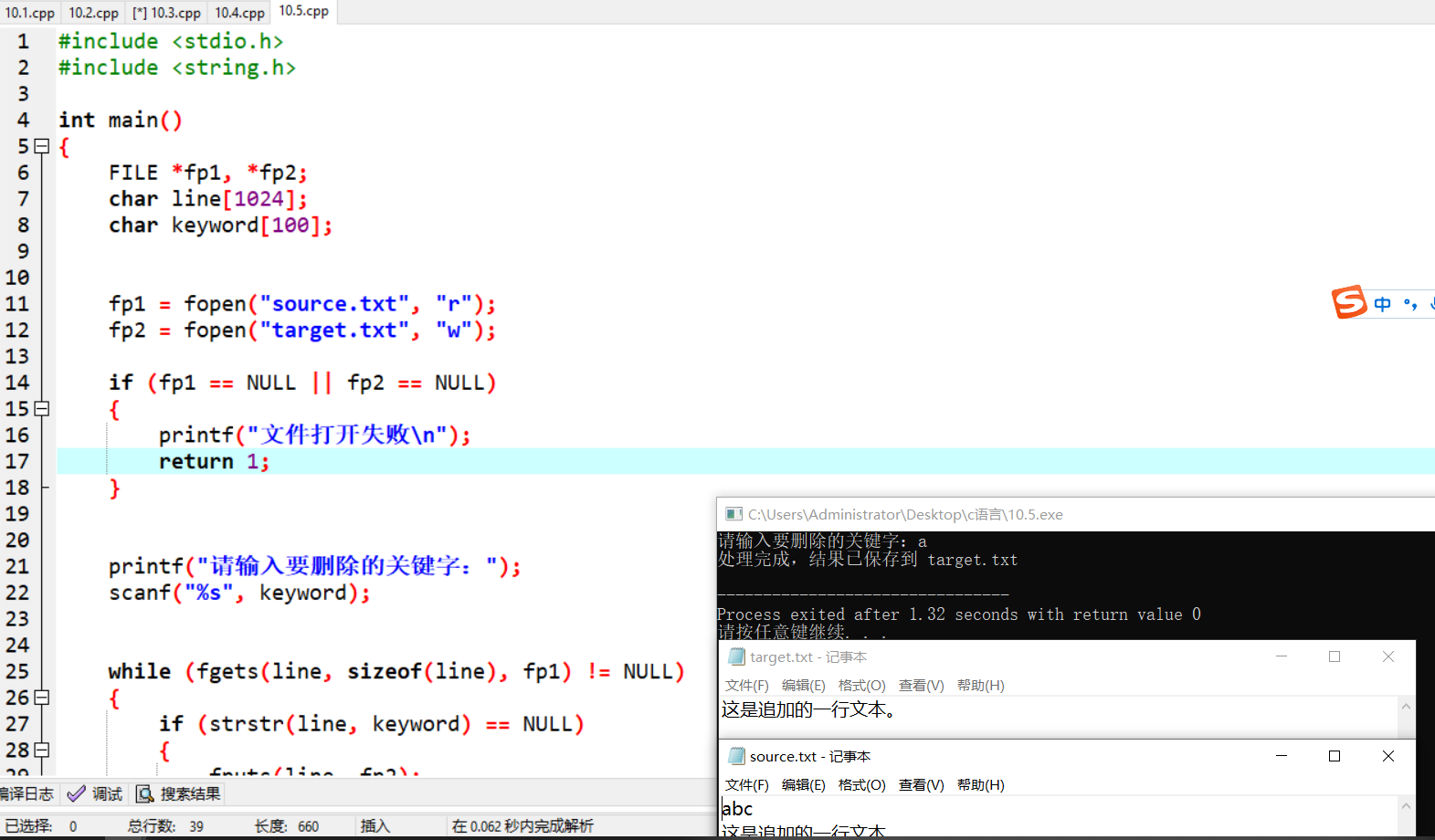
Task: Collapse the code fold at line 5
Action: (x=41, y=146)
